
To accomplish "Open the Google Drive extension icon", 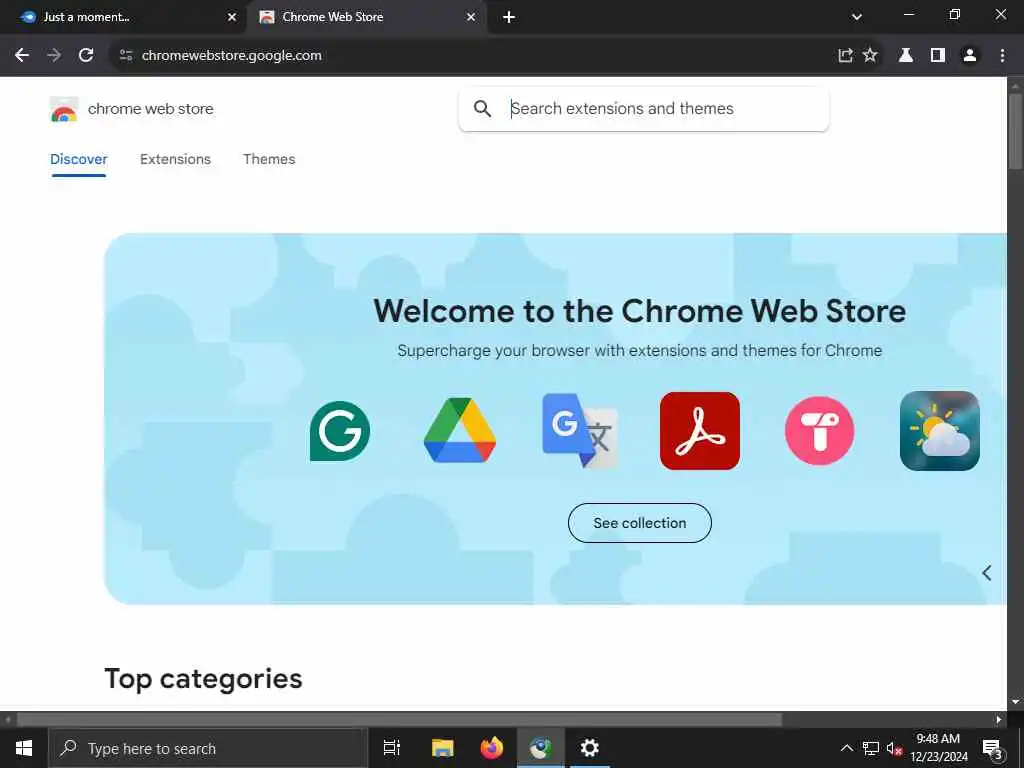I will [460, 431].
